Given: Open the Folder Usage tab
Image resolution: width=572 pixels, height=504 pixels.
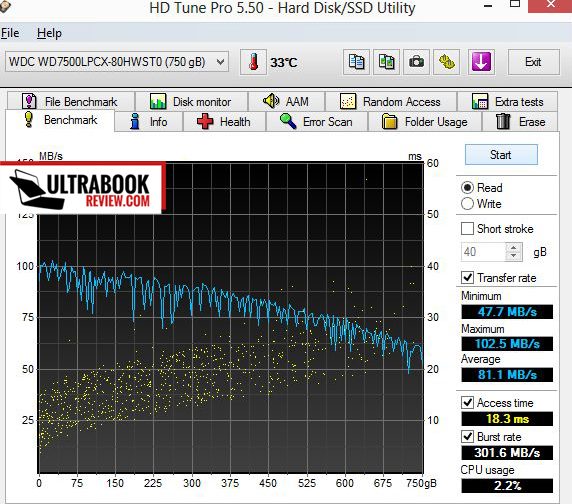Looking at the screenshot, I should tap(425, 121).
